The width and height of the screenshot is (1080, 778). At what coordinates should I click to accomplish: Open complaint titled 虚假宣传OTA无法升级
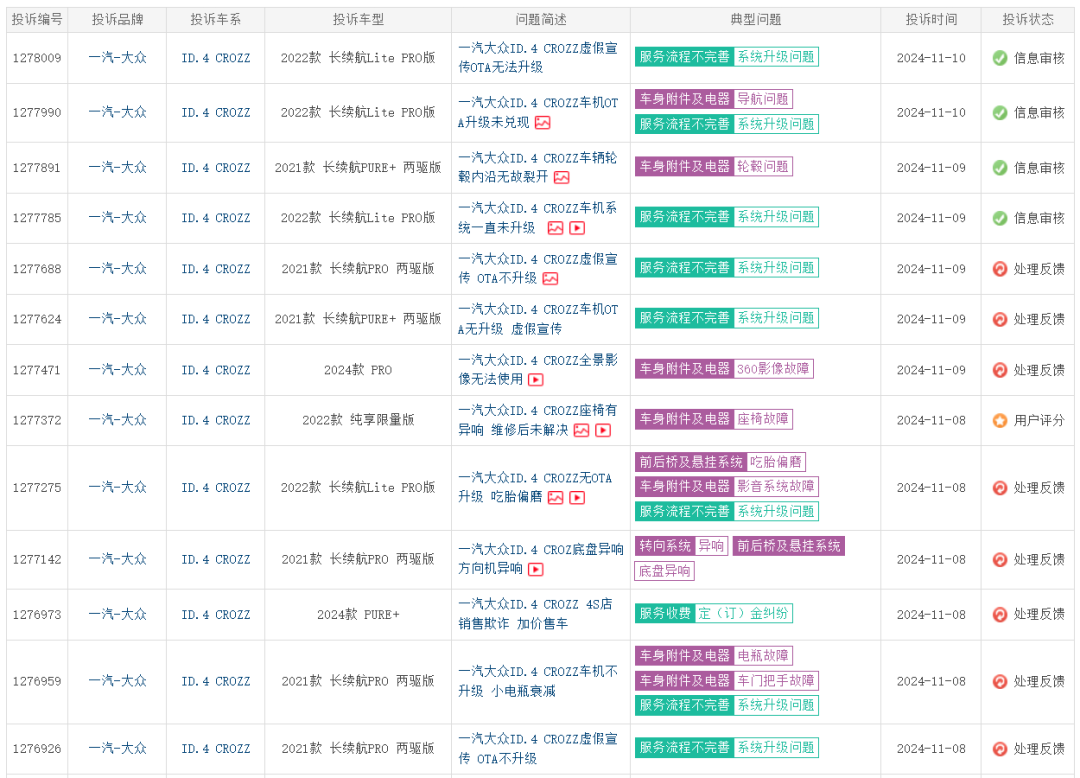click(538, 58)
